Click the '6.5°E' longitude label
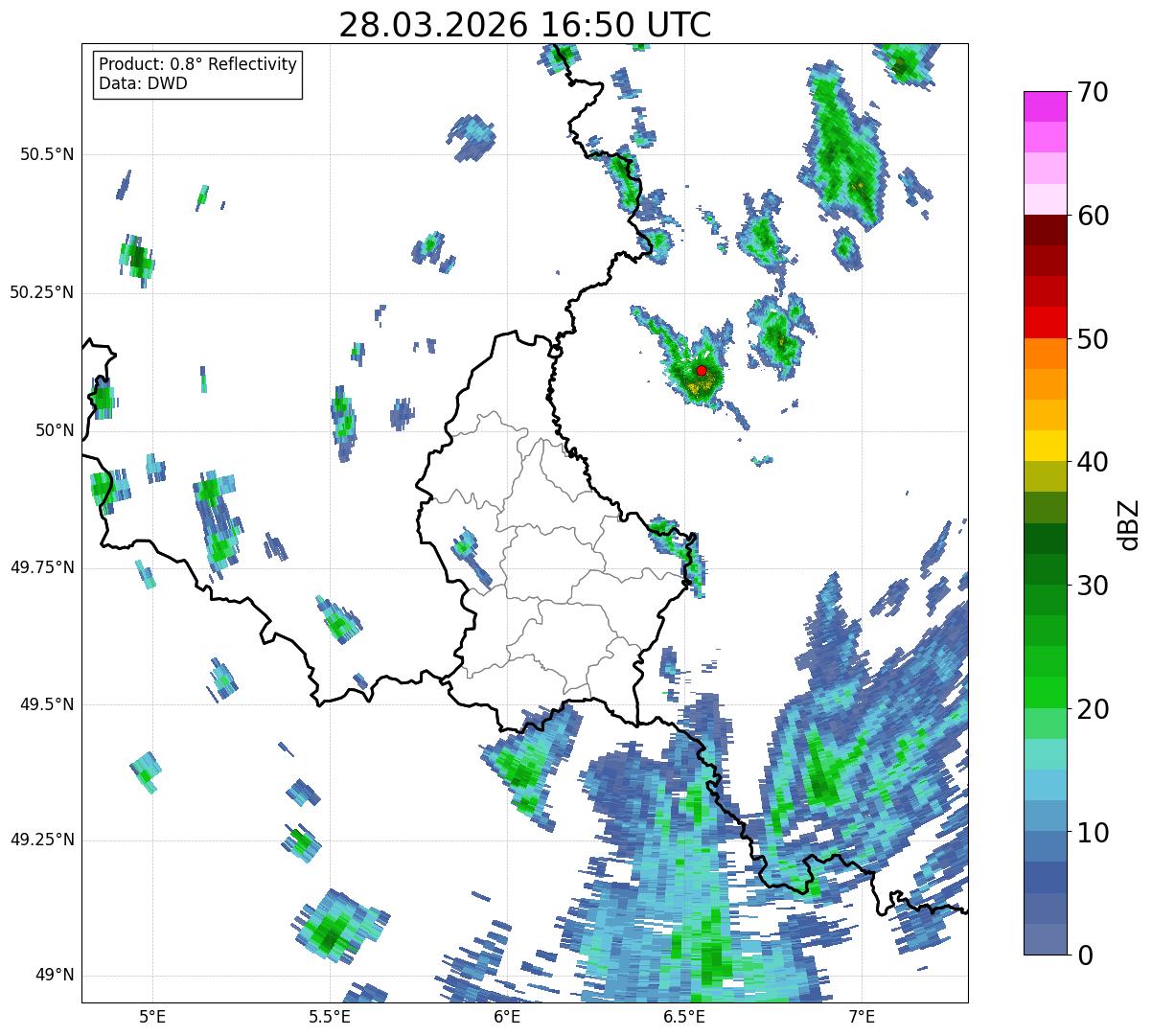The width and height of the screenshot is (1152, 1036). pos(684,1016)
